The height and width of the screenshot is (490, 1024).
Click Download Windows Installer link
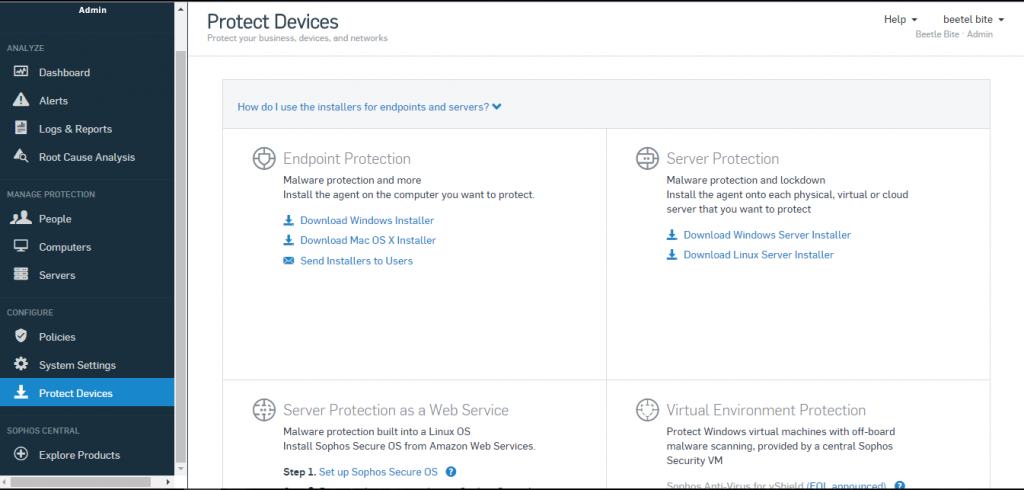tap(367, 221)
